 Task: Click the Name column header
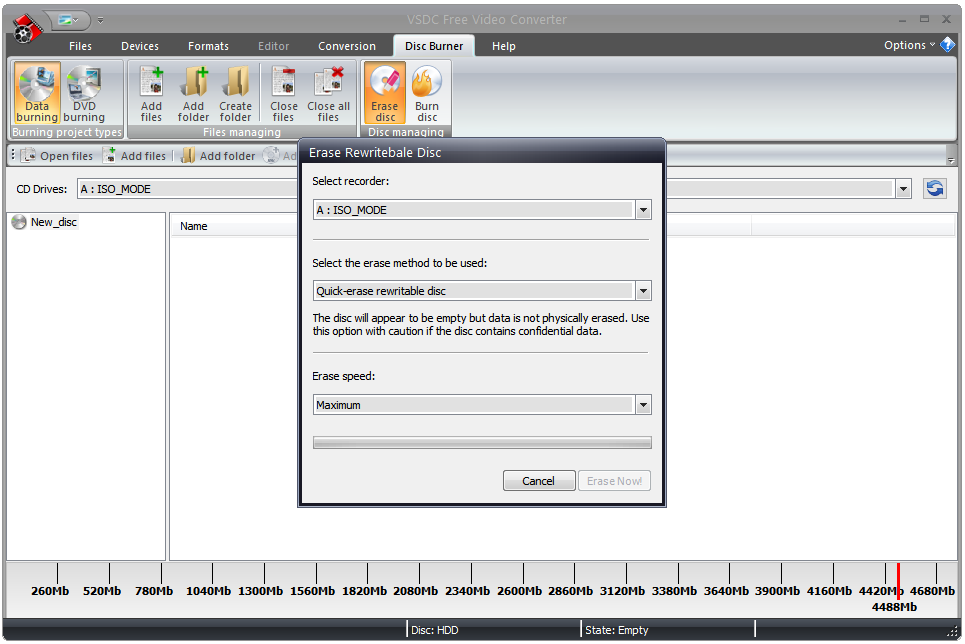point(194,226)
